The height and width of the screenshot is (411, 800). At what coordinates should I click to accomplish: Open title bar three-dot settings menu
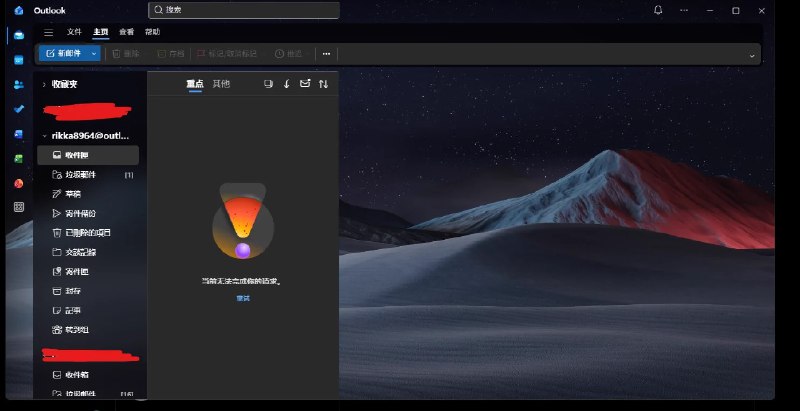[684, 10]
